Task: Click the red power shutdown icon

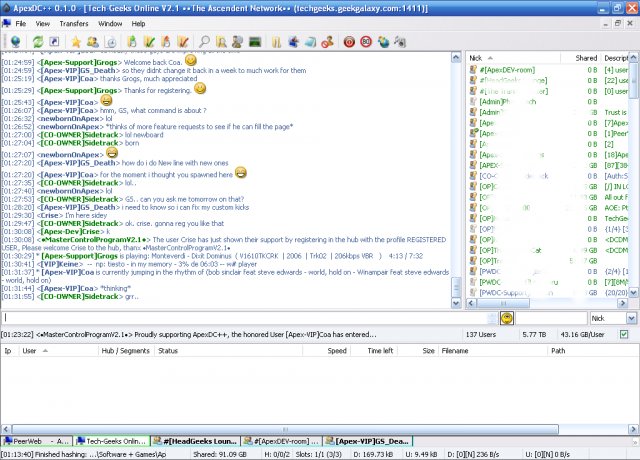Action: click(x=349, y=42)
